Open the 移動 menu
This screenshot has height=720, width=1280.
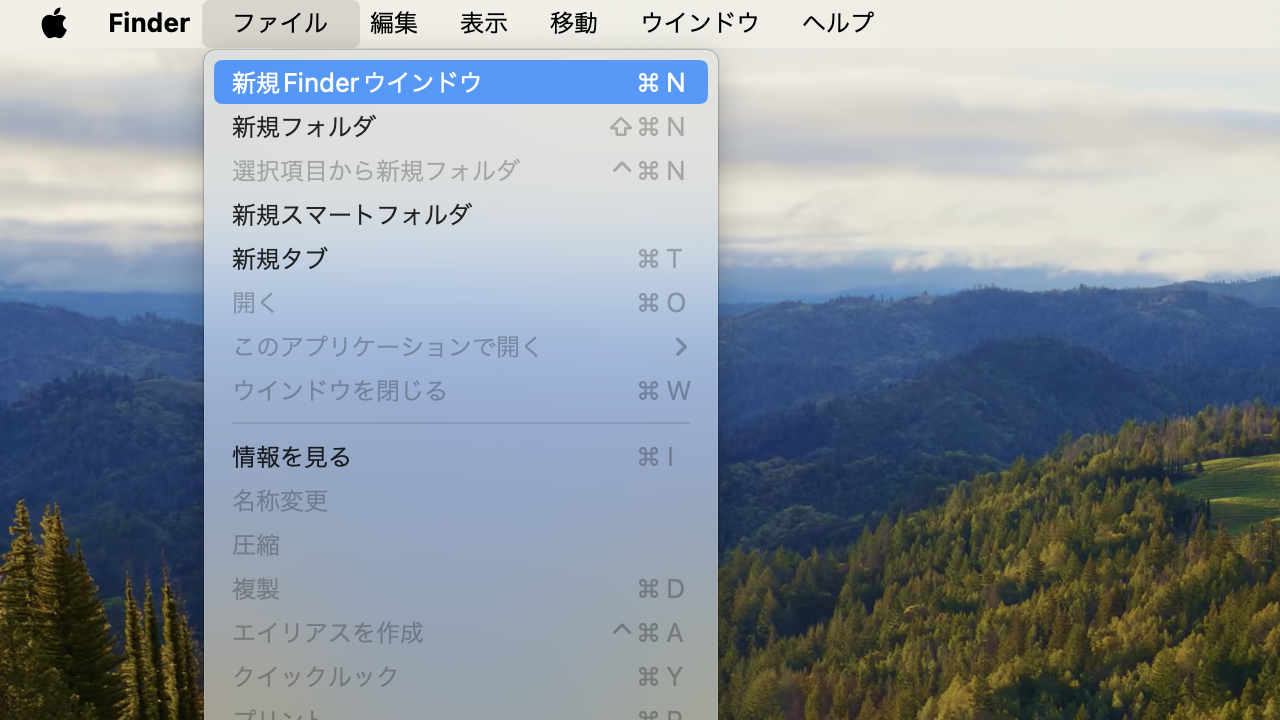point(574,22)
